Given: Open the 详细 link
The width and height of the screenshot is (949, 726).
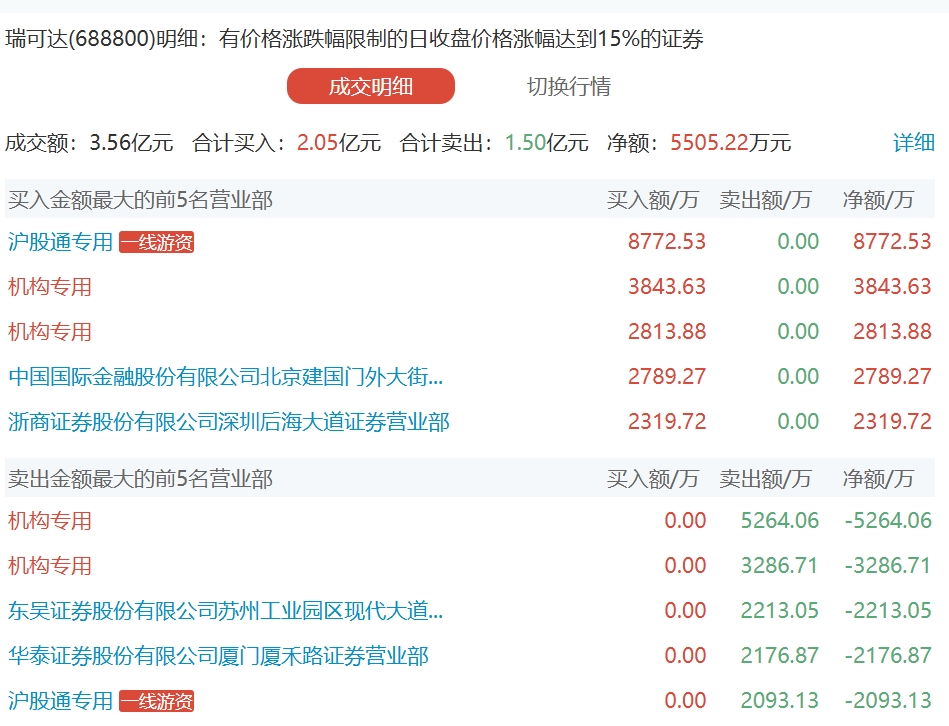Looking at the screenshot, I should pos(914,143).
